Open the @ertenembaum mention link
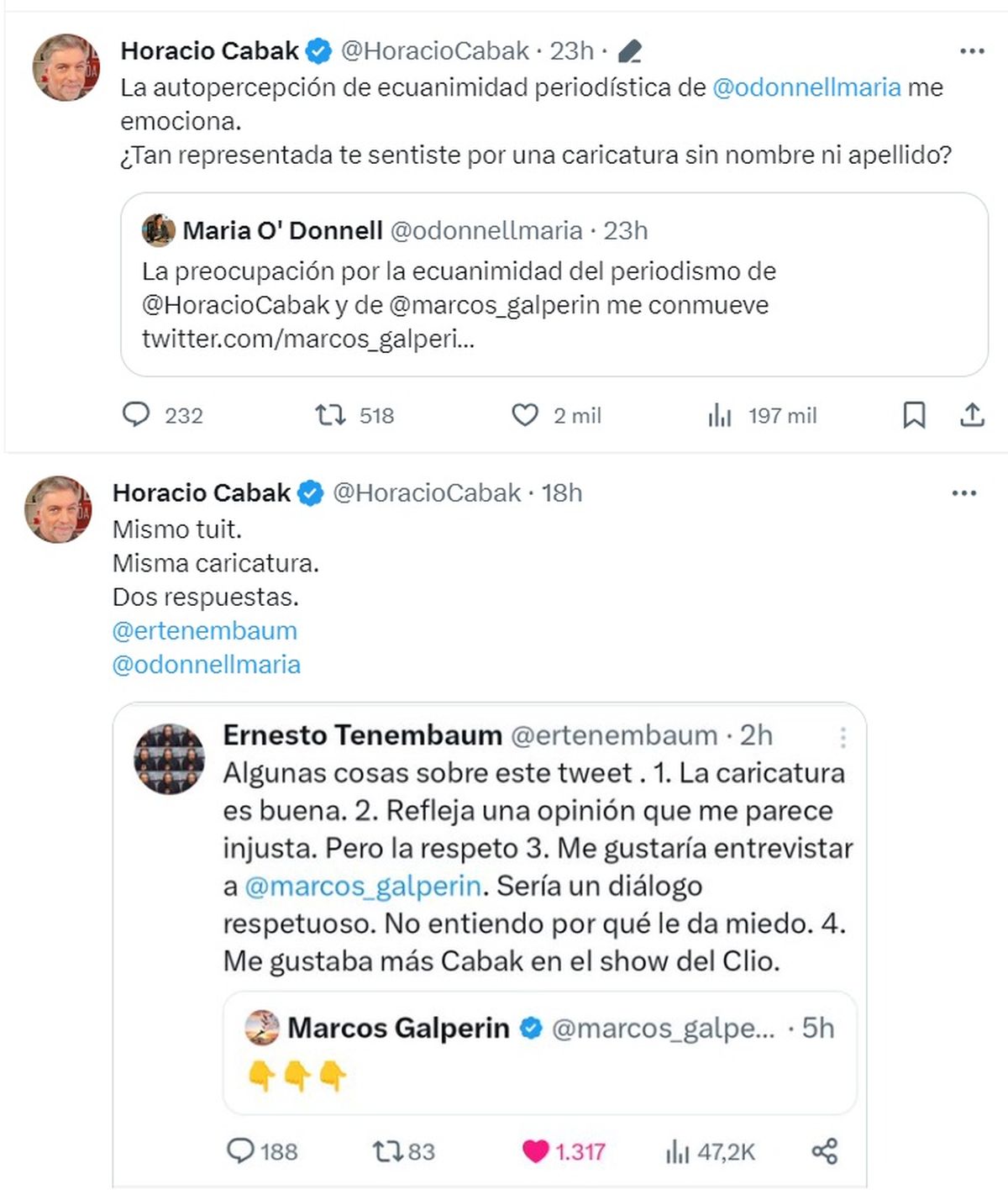Screen dimensions: 1008x1195 click(x=205, y=630)
